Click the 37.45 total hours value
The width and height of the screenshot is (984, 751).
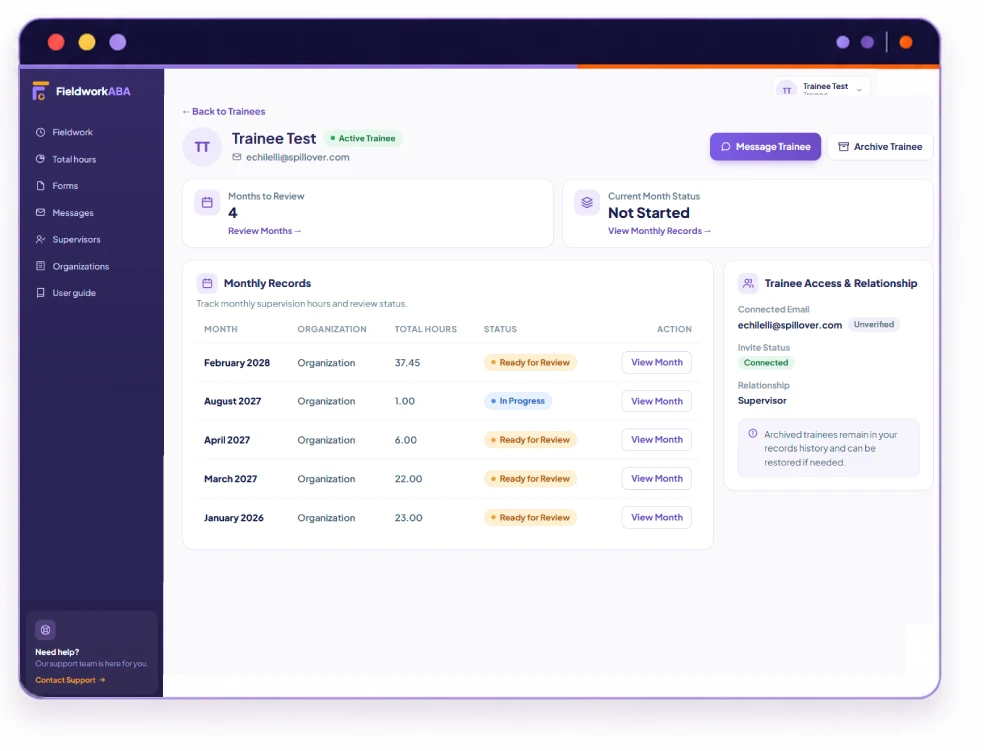click(407, 363)
